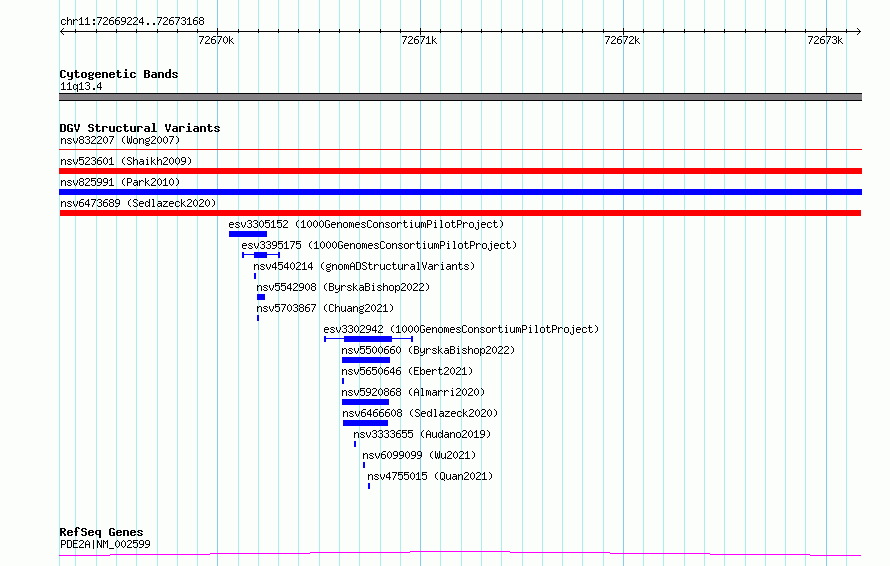Open the DGV Structural Variants track heading

coord(140,128)
